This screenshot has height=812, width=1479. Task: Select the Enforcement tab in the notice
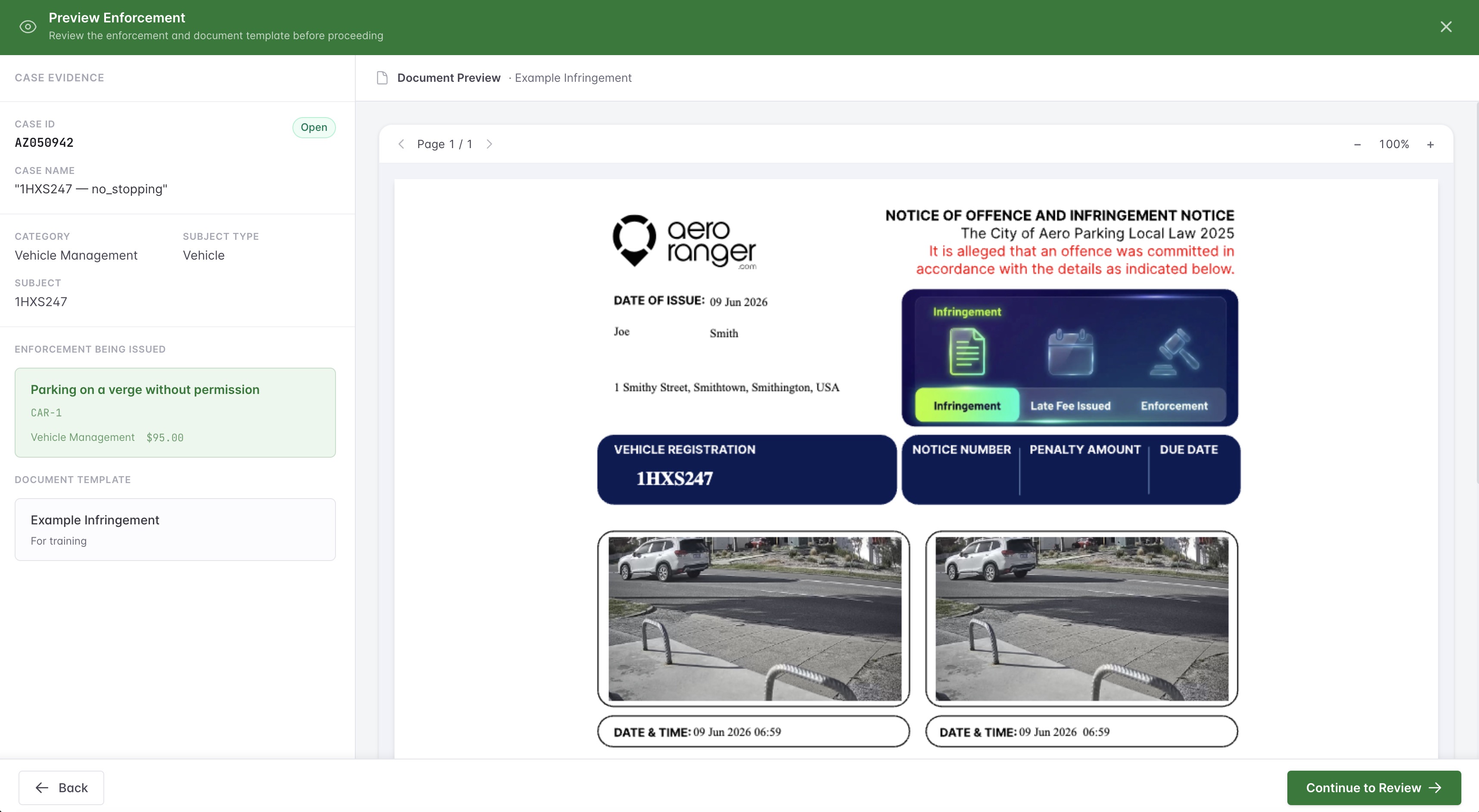(1174, 406)
